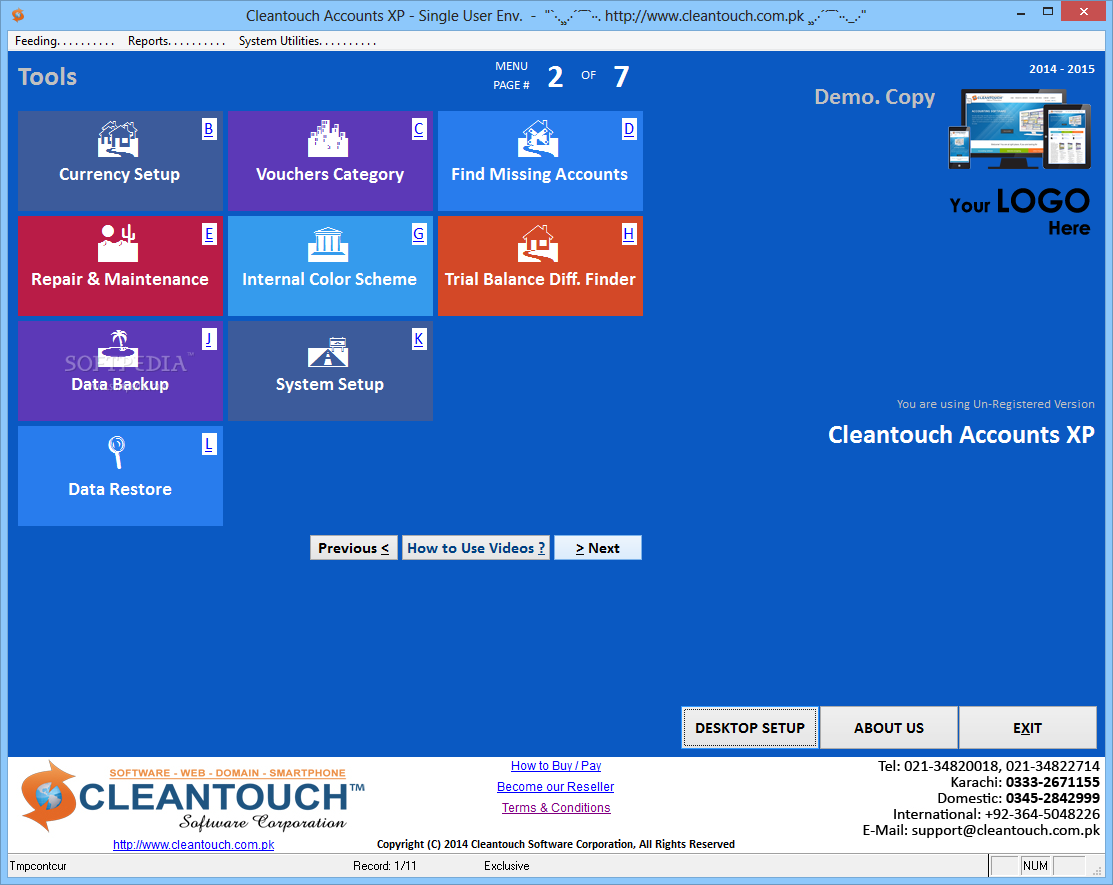Click the Vouchers Category buildings icon

328,138
